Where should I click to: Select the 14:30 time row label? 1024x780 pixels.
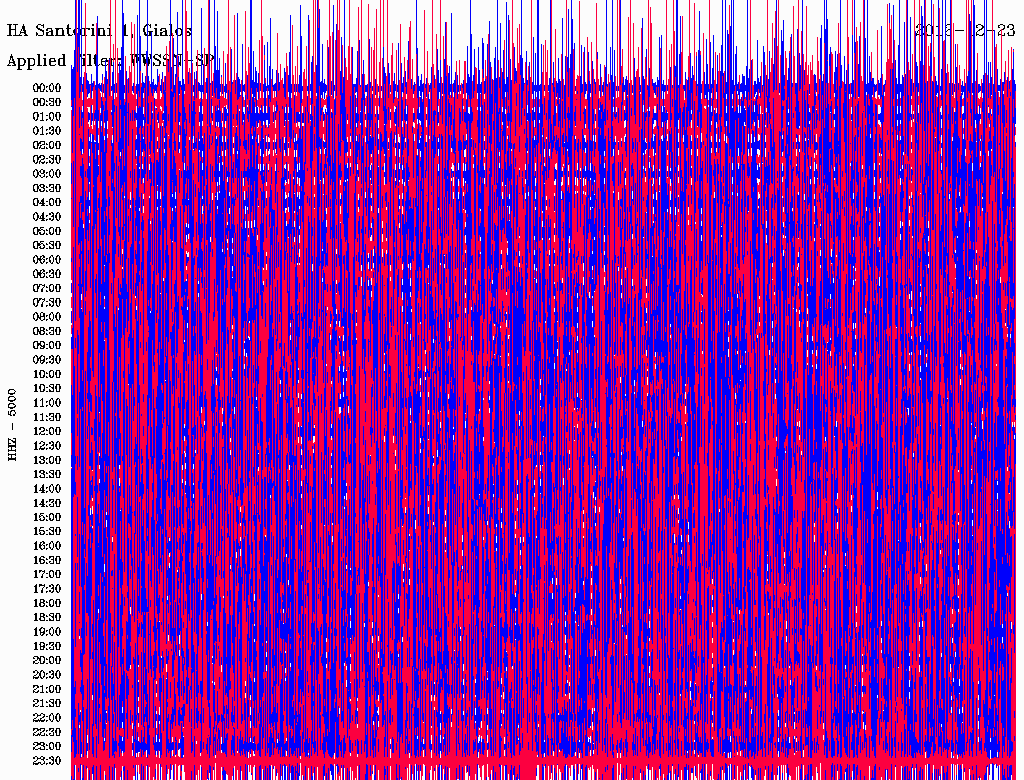coord(47,503)
